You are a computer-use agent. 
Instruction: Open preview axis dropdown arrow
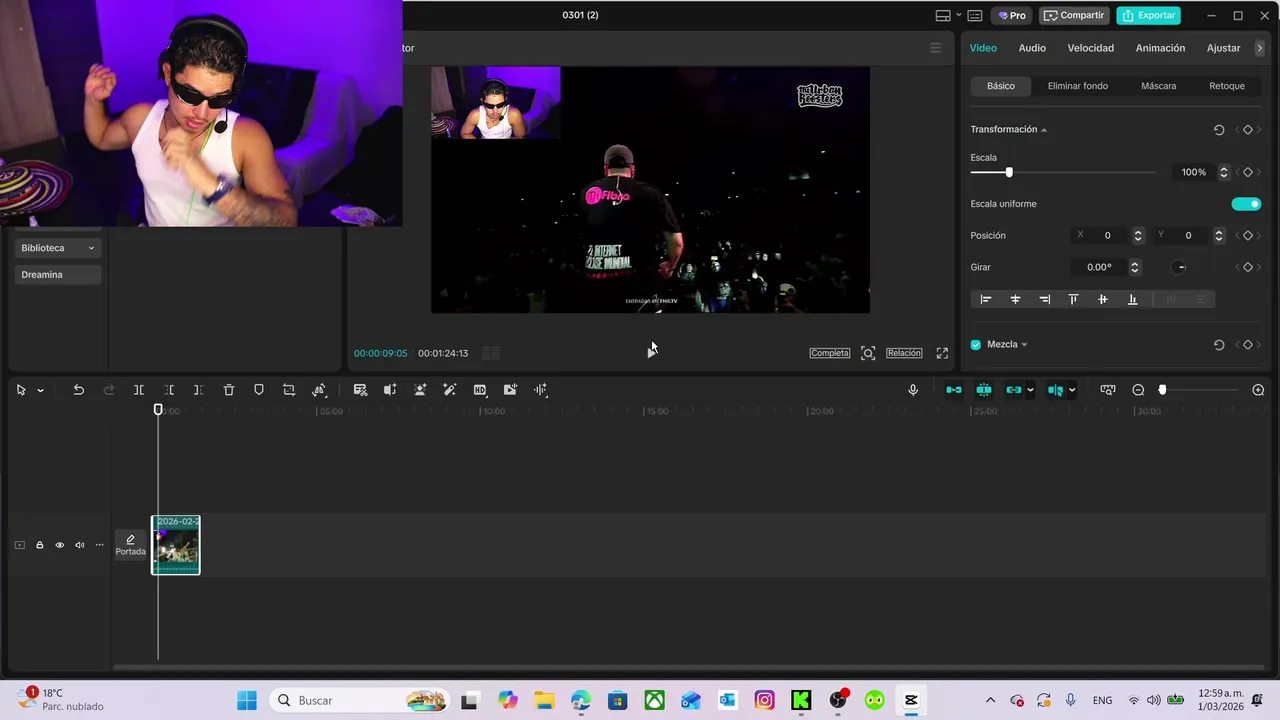point(1072,390)
